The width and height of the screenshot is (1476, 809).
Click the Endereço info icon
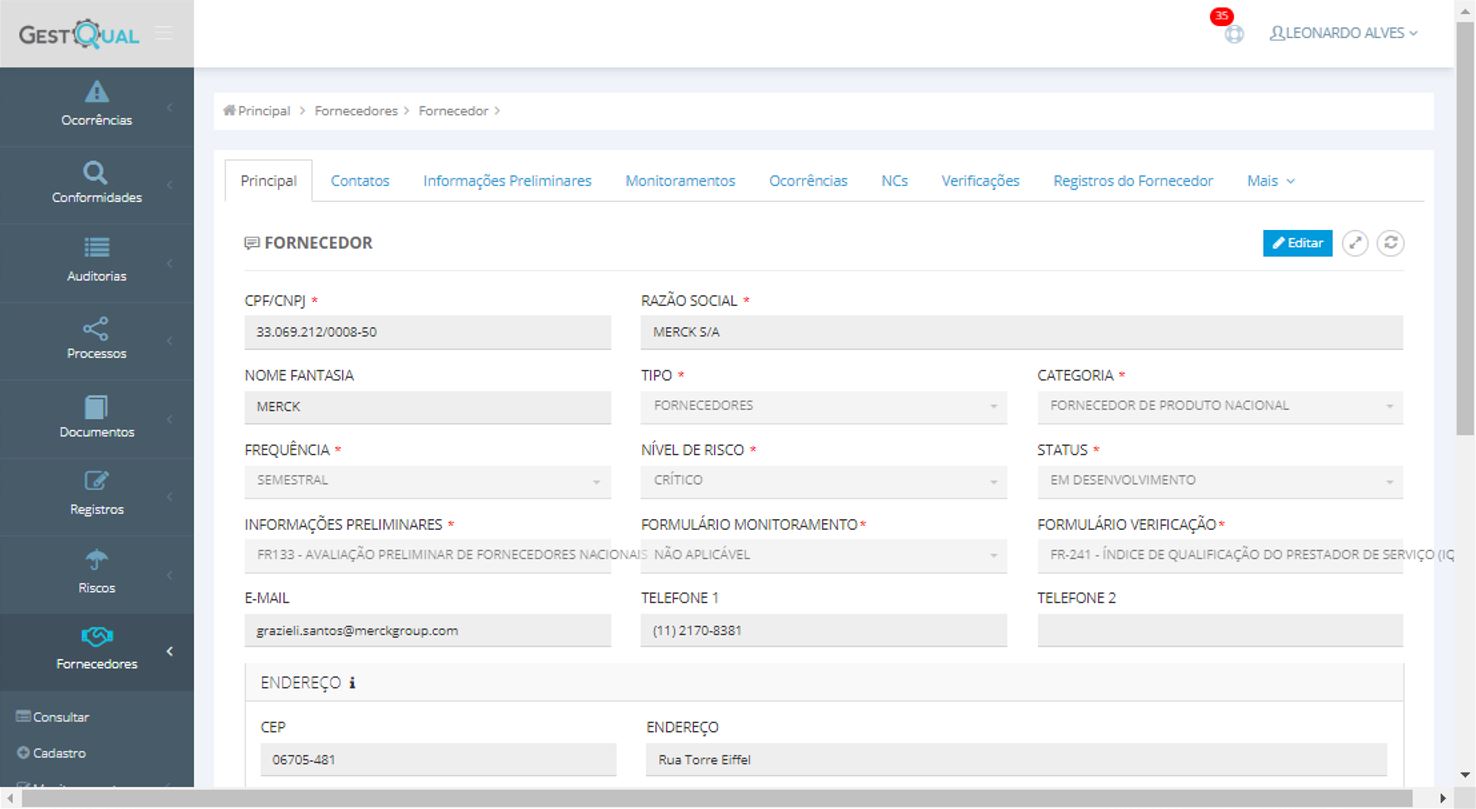(x=352, y=684)
